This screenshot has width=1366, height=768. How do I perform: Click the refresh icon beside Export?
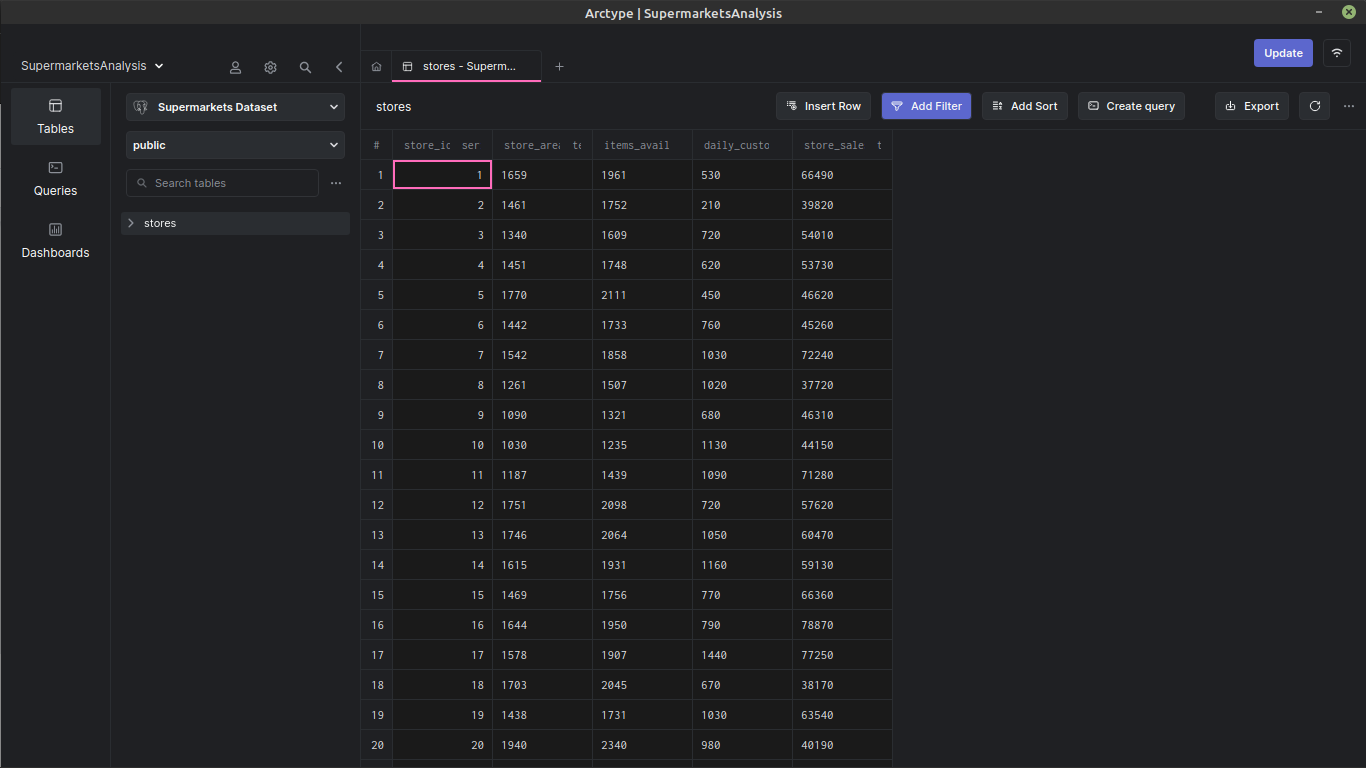click(1314, 106)
